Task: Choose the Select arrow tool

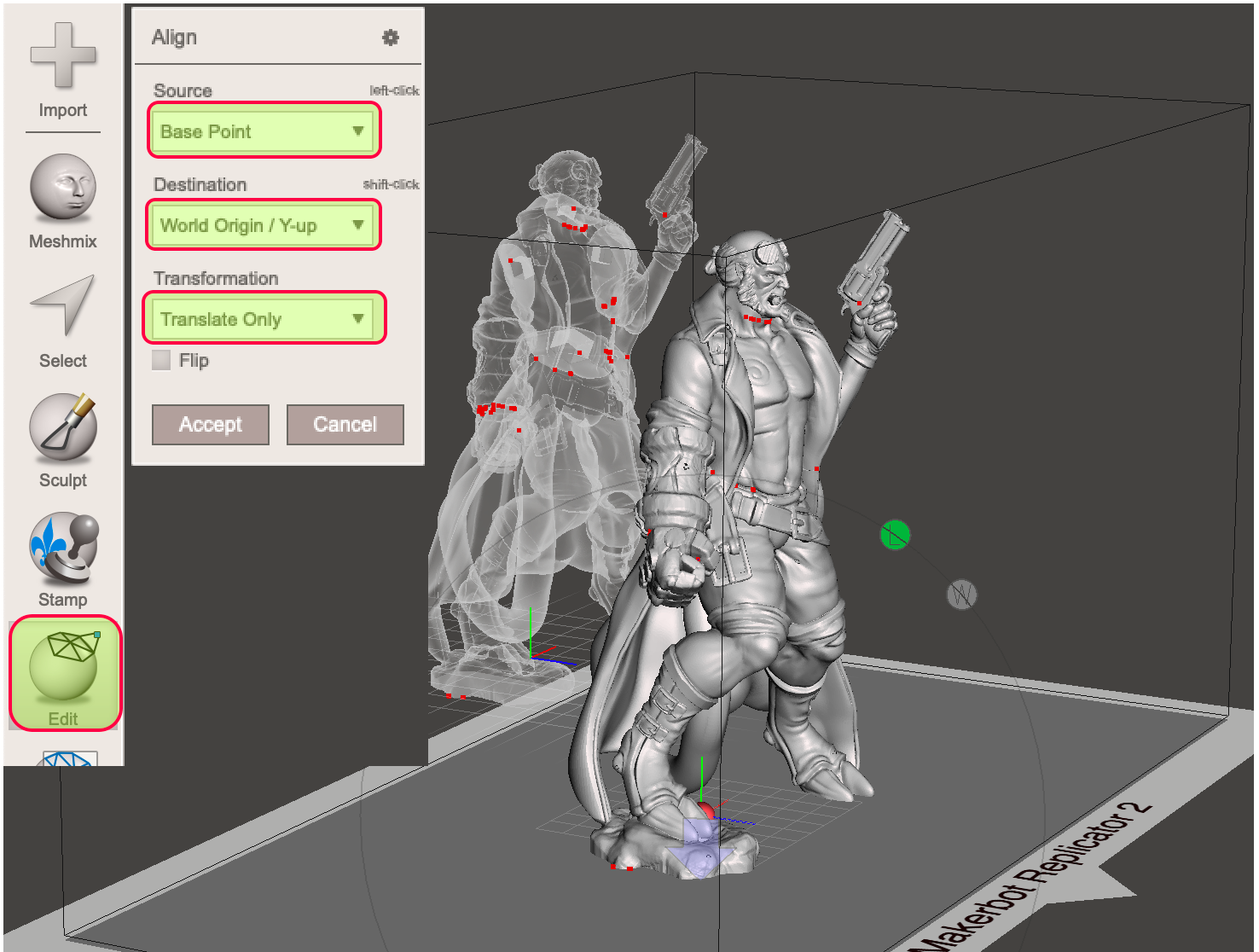Action: [62, 305]
